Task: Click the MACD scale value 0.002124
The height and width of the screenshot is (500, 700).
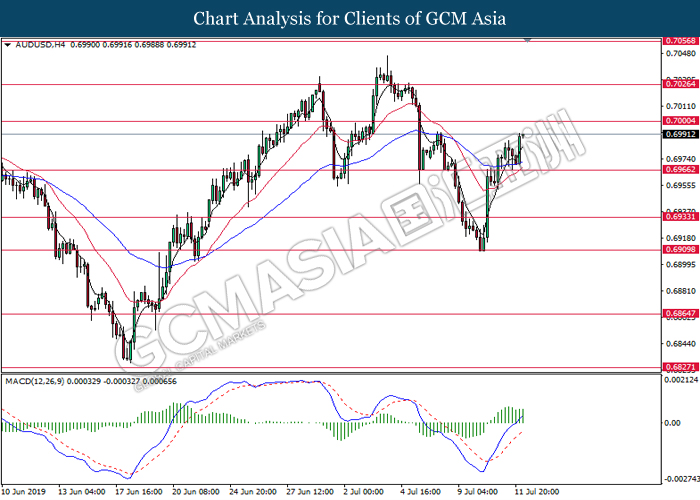Action: (682, 380)
